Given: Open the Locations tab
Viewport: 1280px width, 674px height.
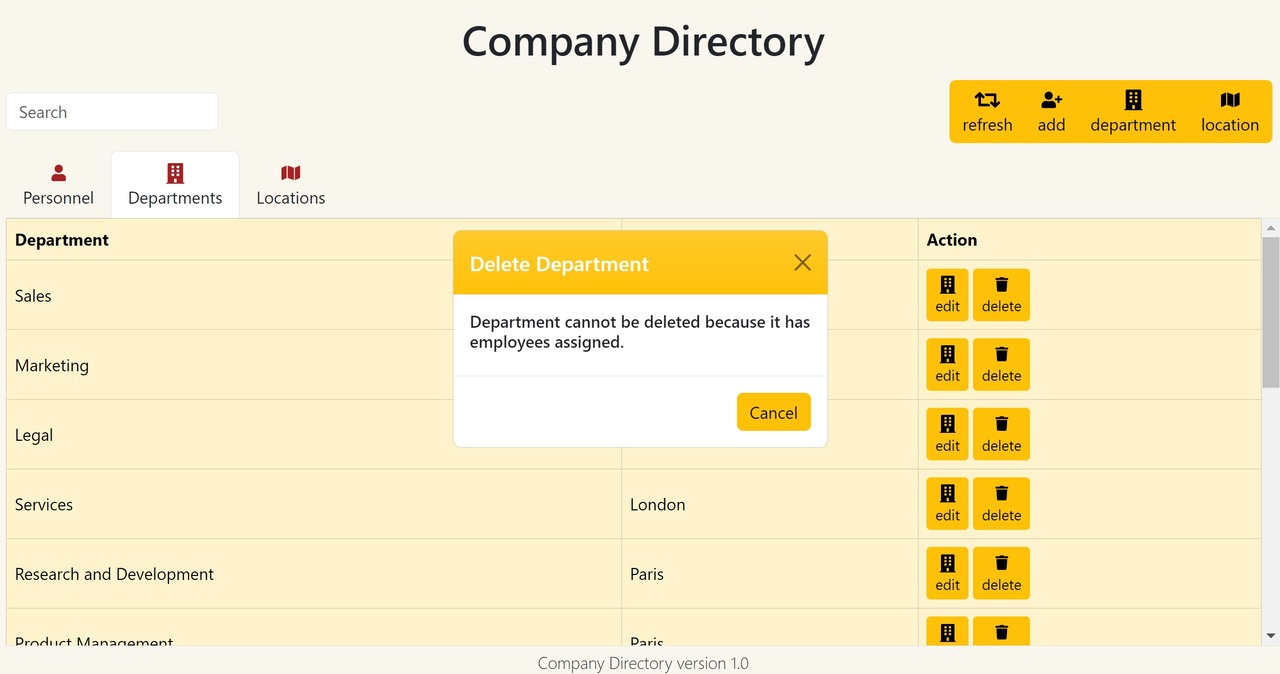Looking at the screenshot, I should (x=291, y=185).
